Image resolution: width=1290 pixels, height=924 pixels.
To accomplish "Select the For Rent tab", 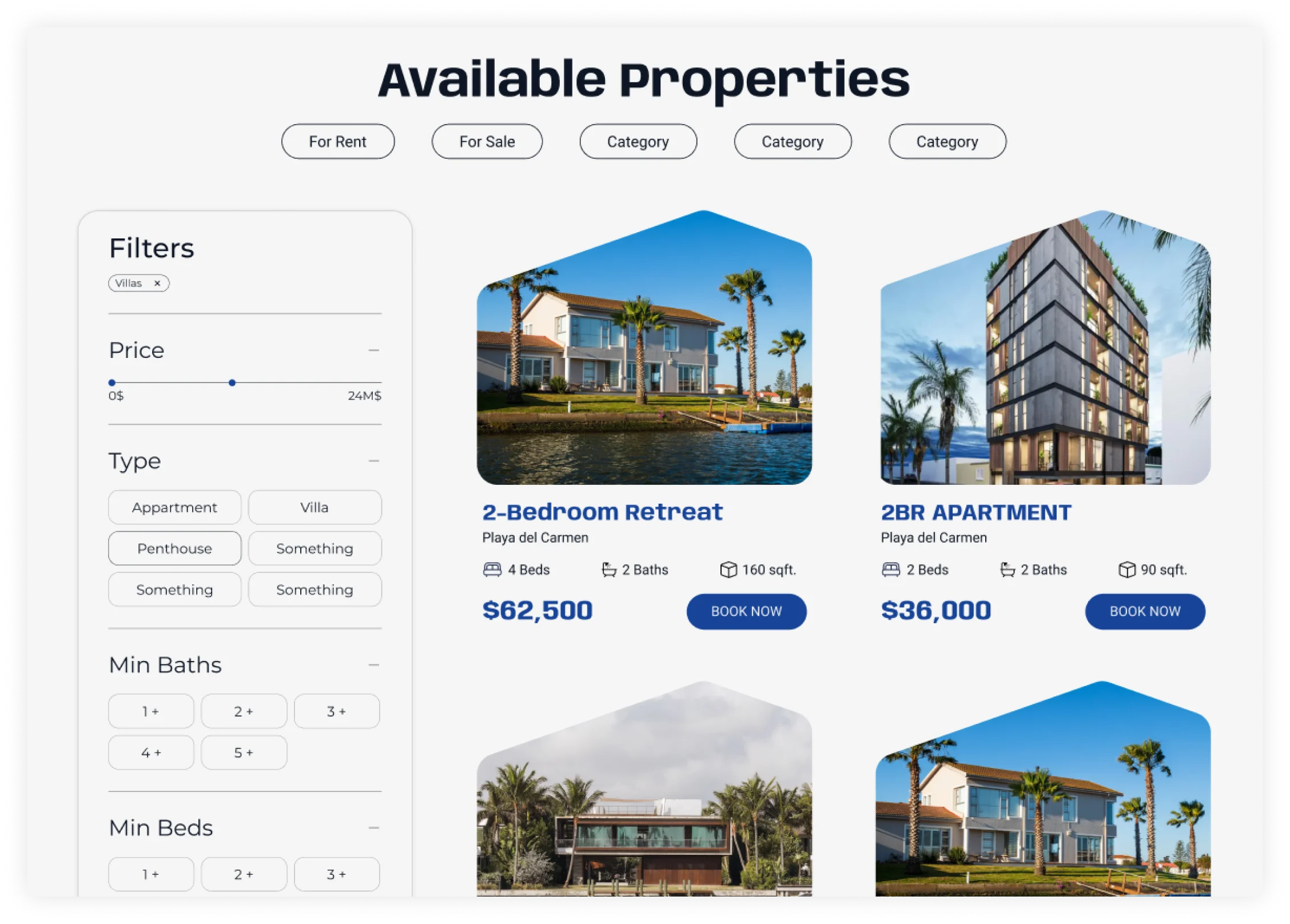I will click(x=337, y=140).
